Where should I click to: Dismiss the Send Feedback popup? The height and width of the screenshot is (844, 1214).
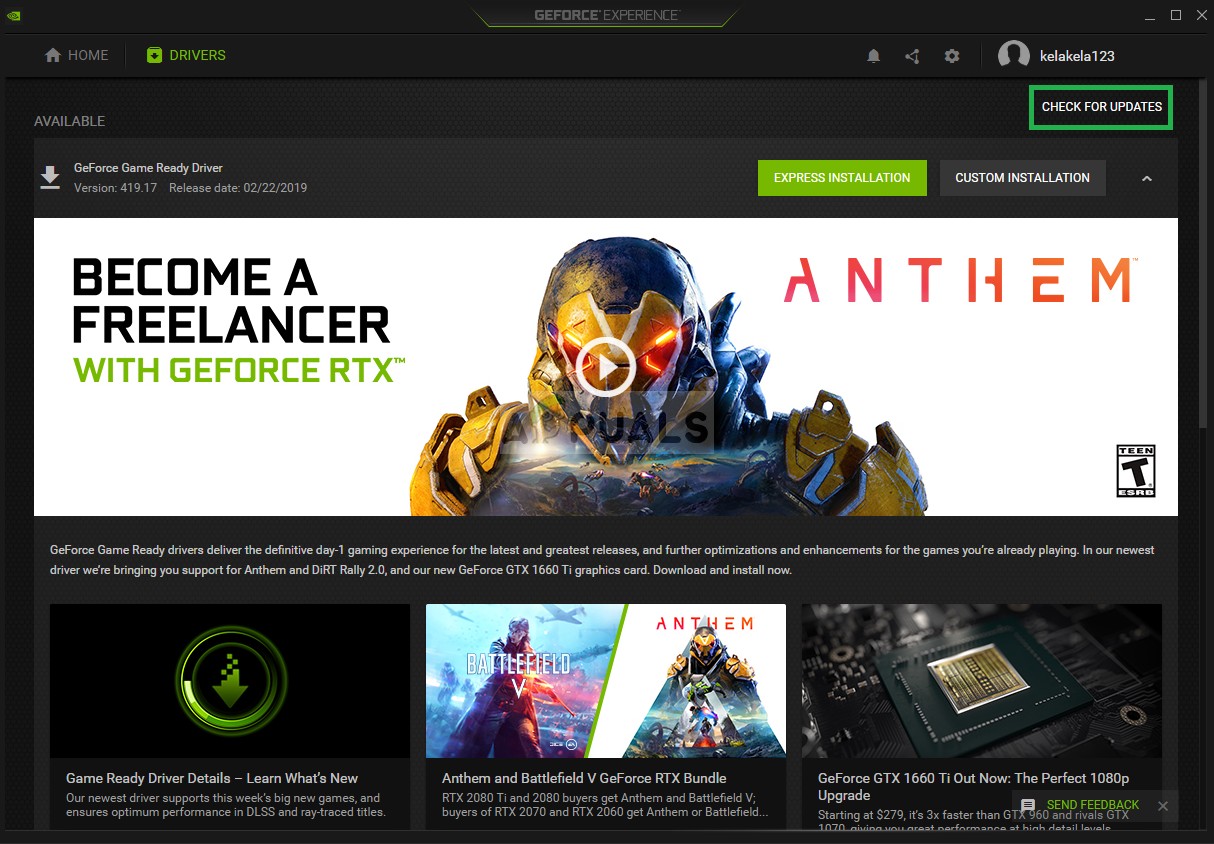(1163, 805)
